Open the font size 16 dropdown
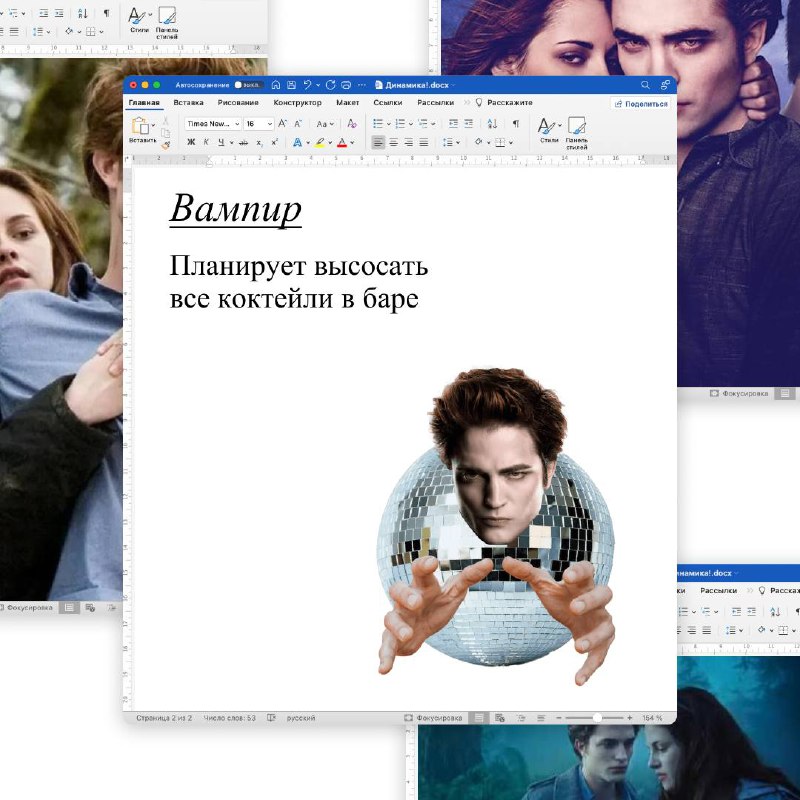The width and height of the screenshot is (800, 800). click(259, 123)
